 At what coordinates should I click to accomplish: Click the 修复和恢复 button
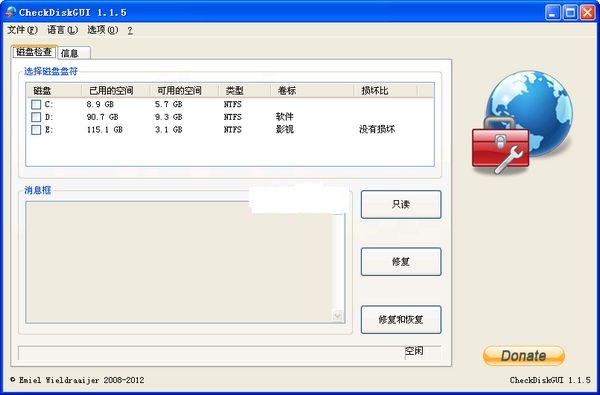[x=401, y=320]
